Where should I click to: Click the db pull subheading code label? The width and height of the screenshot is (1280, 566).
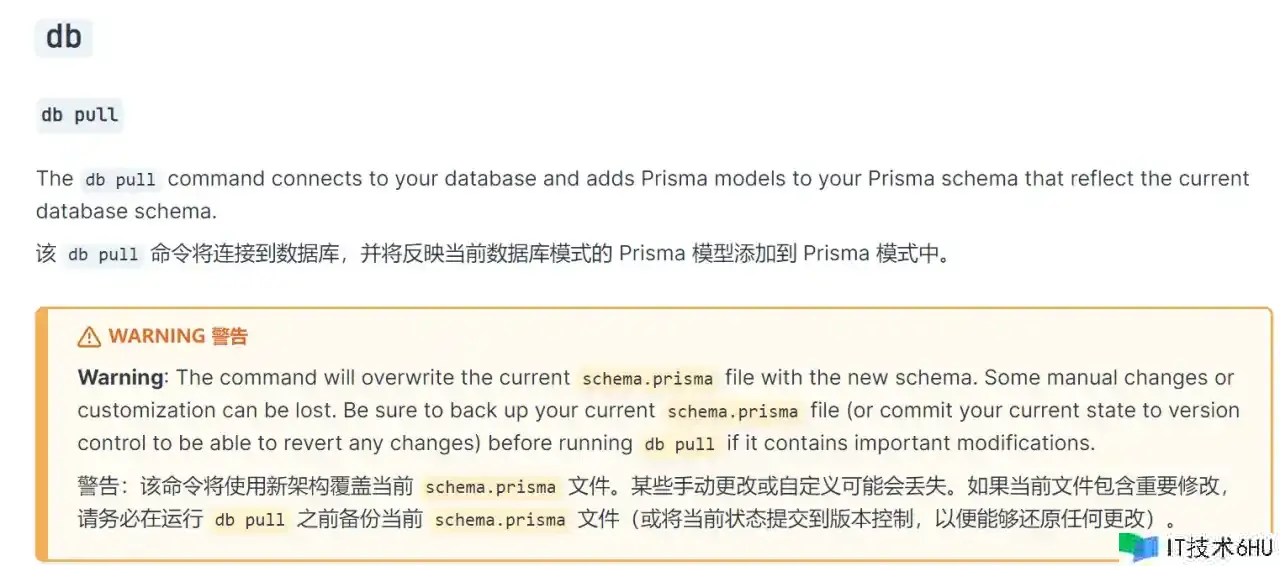coord(79,115)
